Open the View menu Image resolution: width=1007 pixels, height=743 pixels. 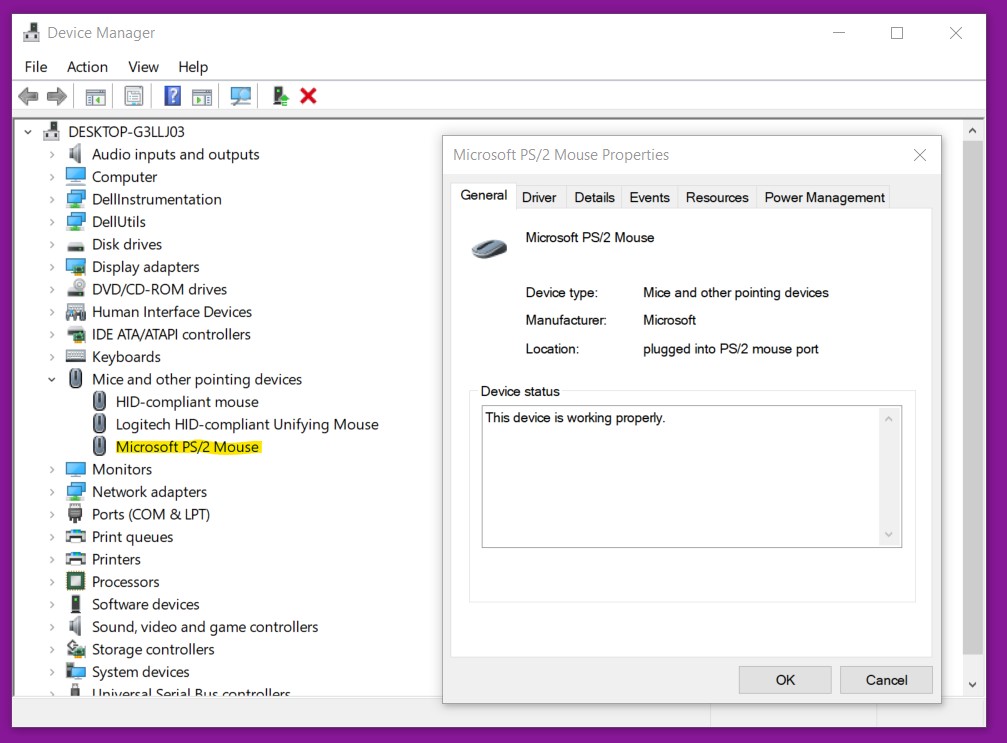pyautogui.click(x=143, y=67)
